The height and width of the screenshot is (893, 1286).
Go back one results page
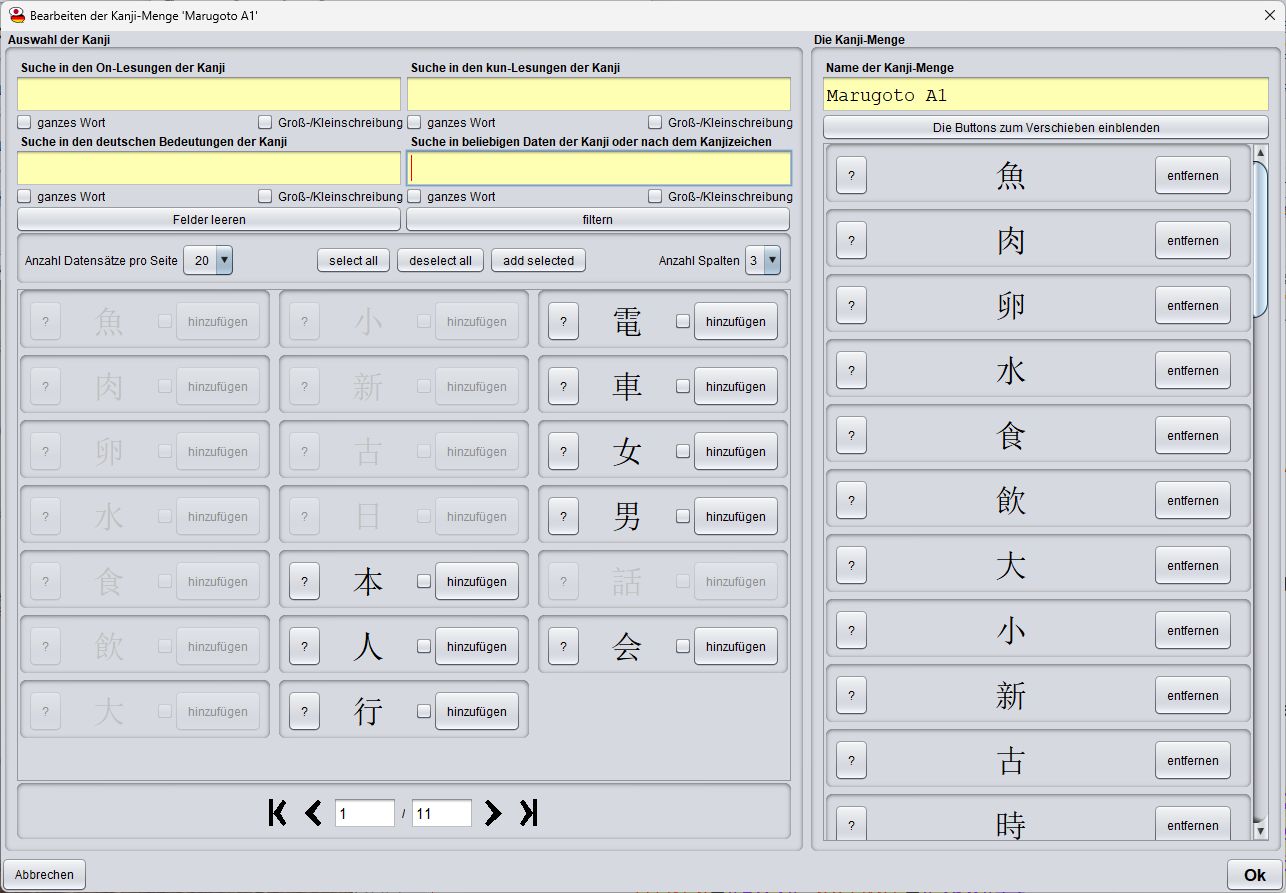pos(313,813)
